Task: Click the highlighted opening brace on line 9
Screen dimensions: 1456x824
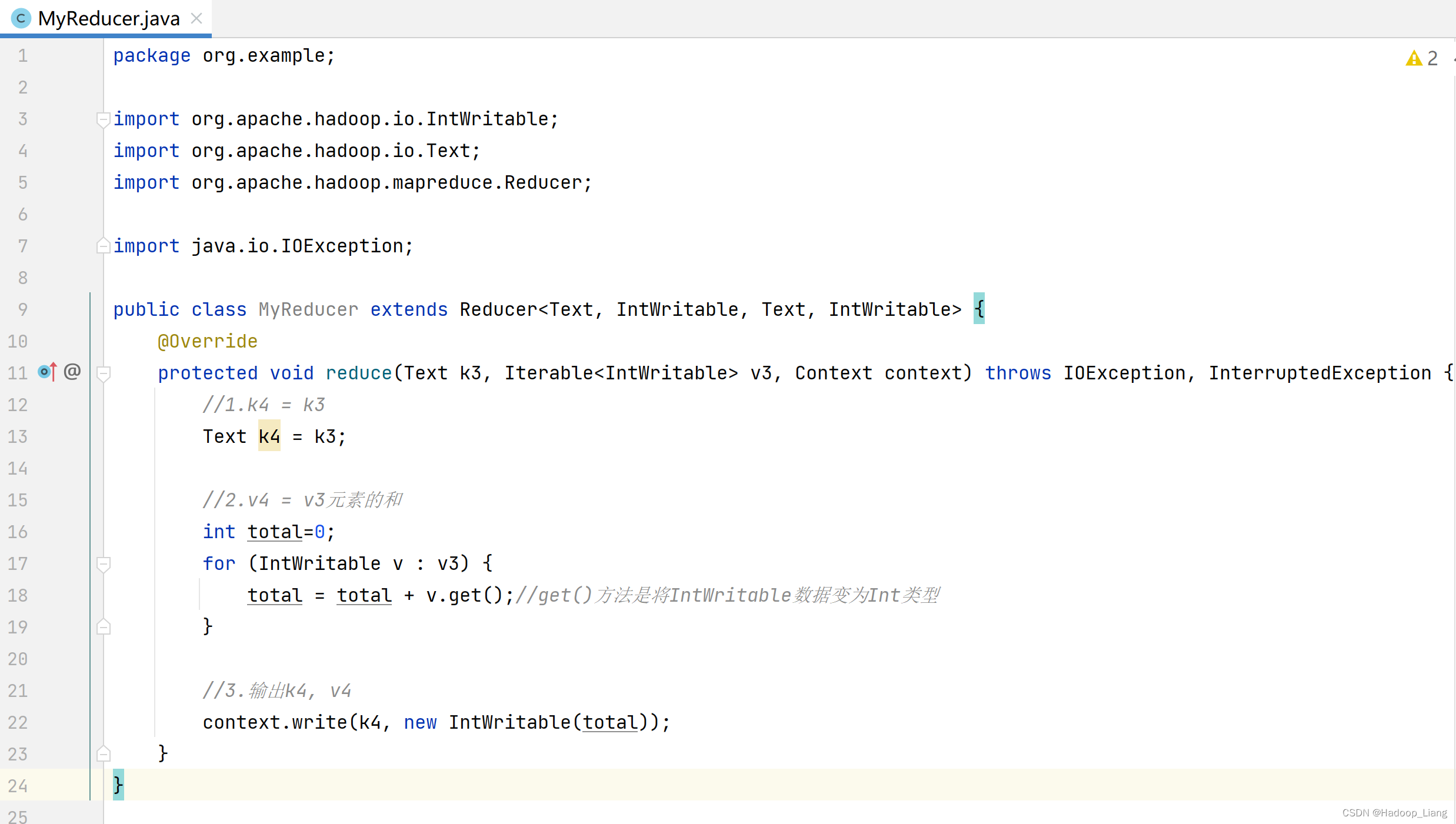Action: coord(978,309)
